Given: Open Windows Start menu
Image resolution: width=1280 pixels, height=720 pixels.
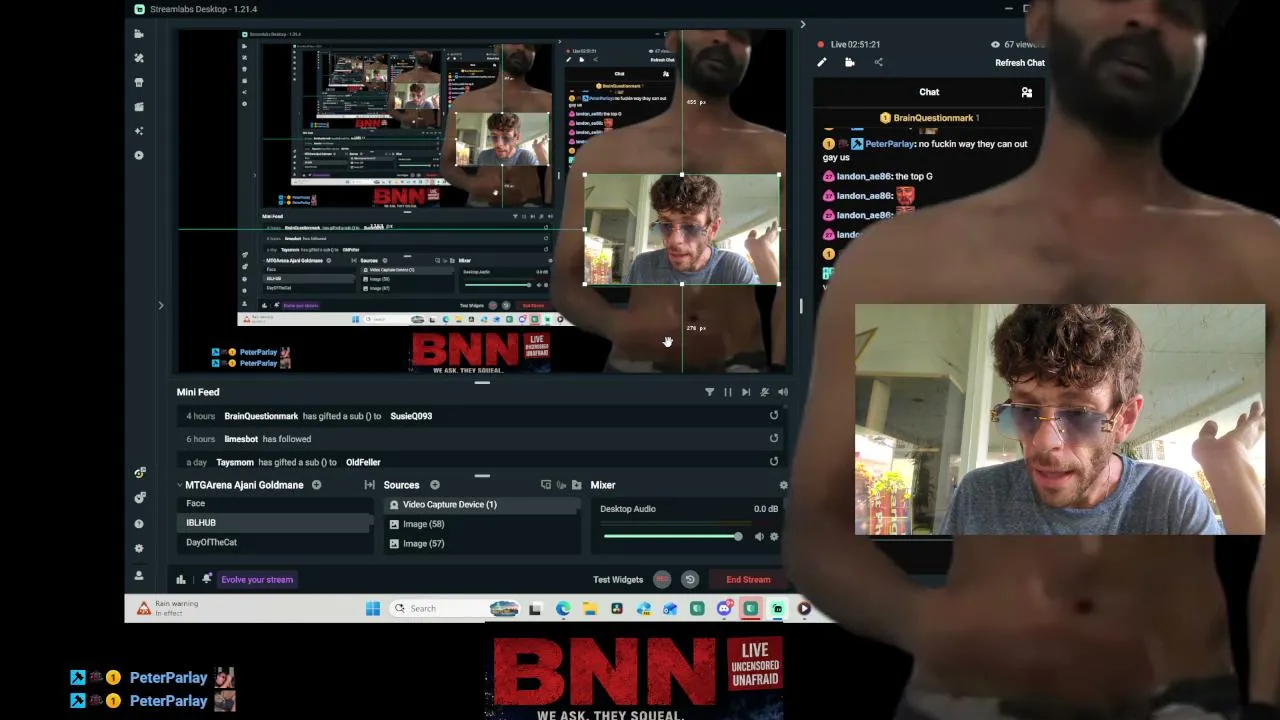Looking at the screenshot, I should [x=373, y=608].
